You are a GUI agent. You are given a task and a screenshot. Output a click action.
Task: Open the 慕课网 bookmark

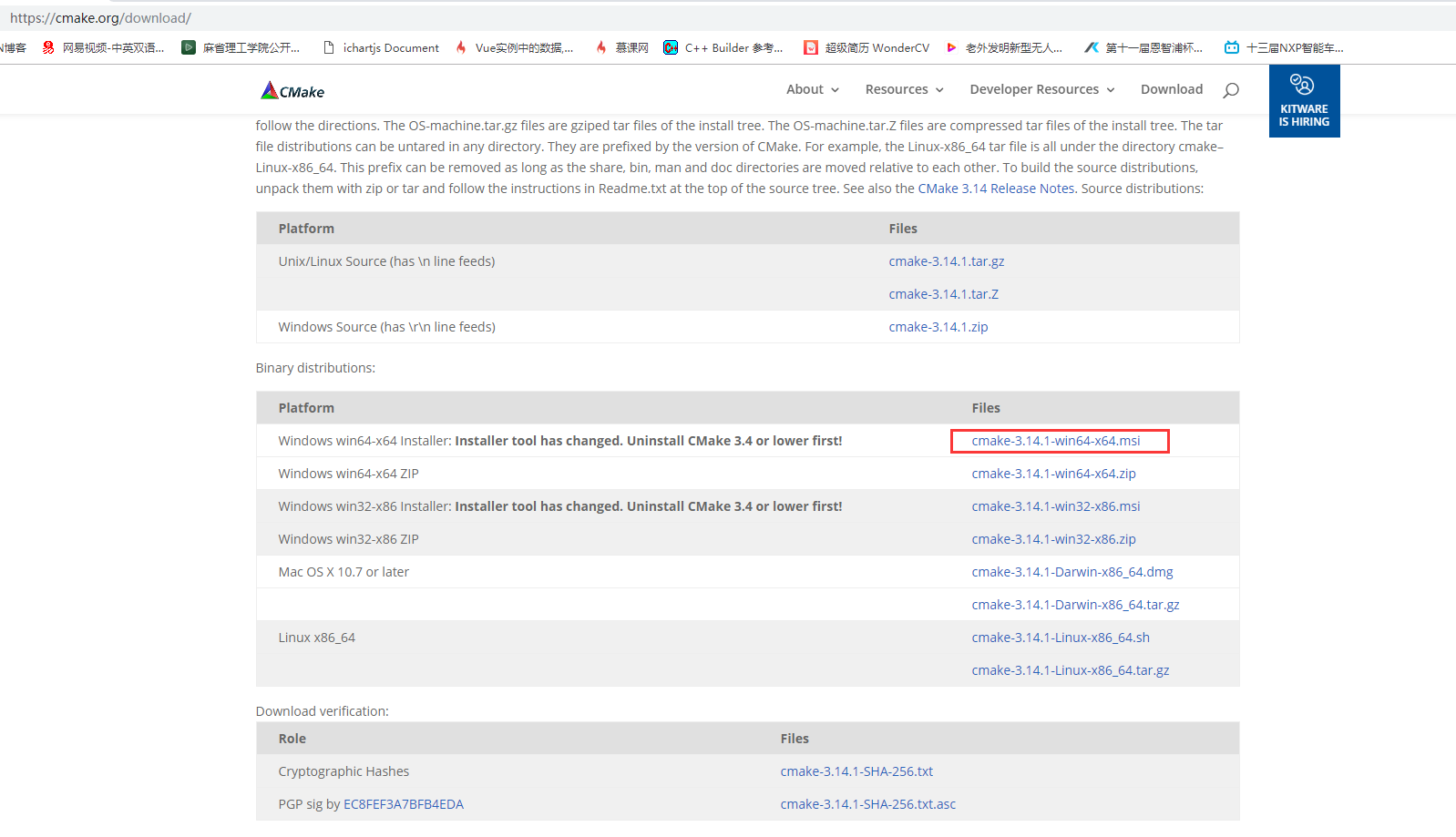[x=621, y=47]
